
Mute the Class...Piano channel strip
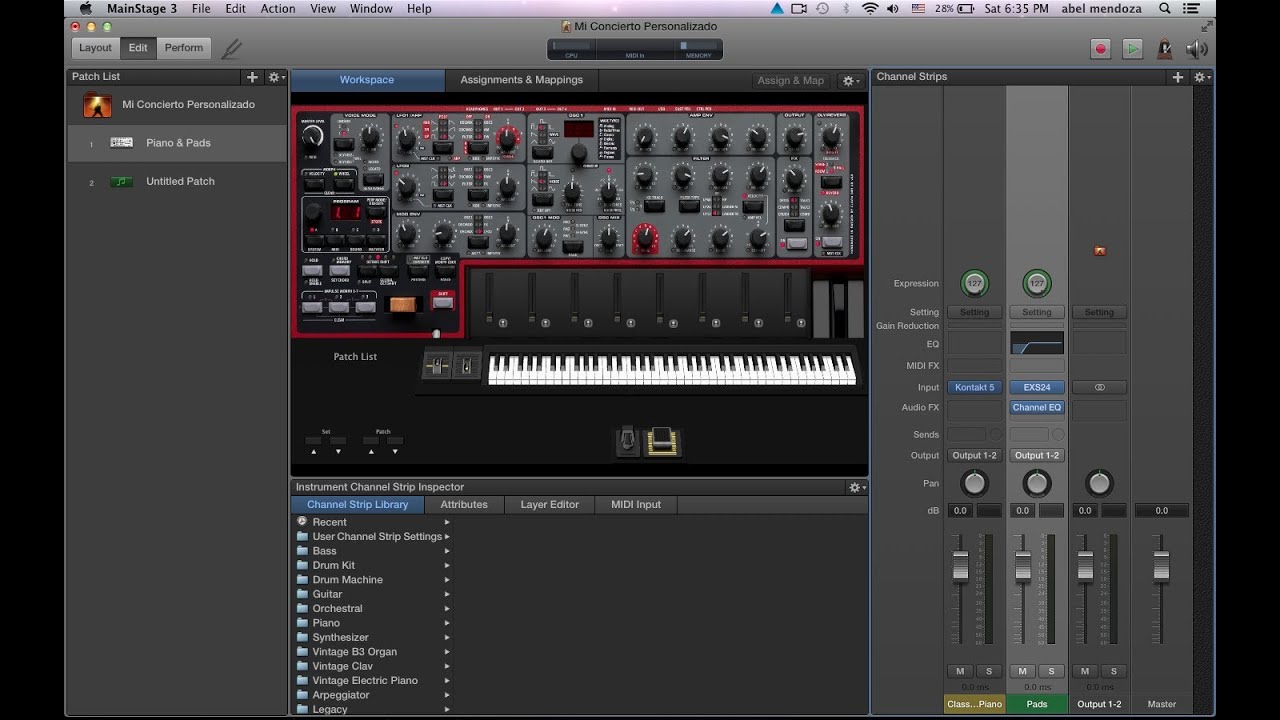click(960, 671)
